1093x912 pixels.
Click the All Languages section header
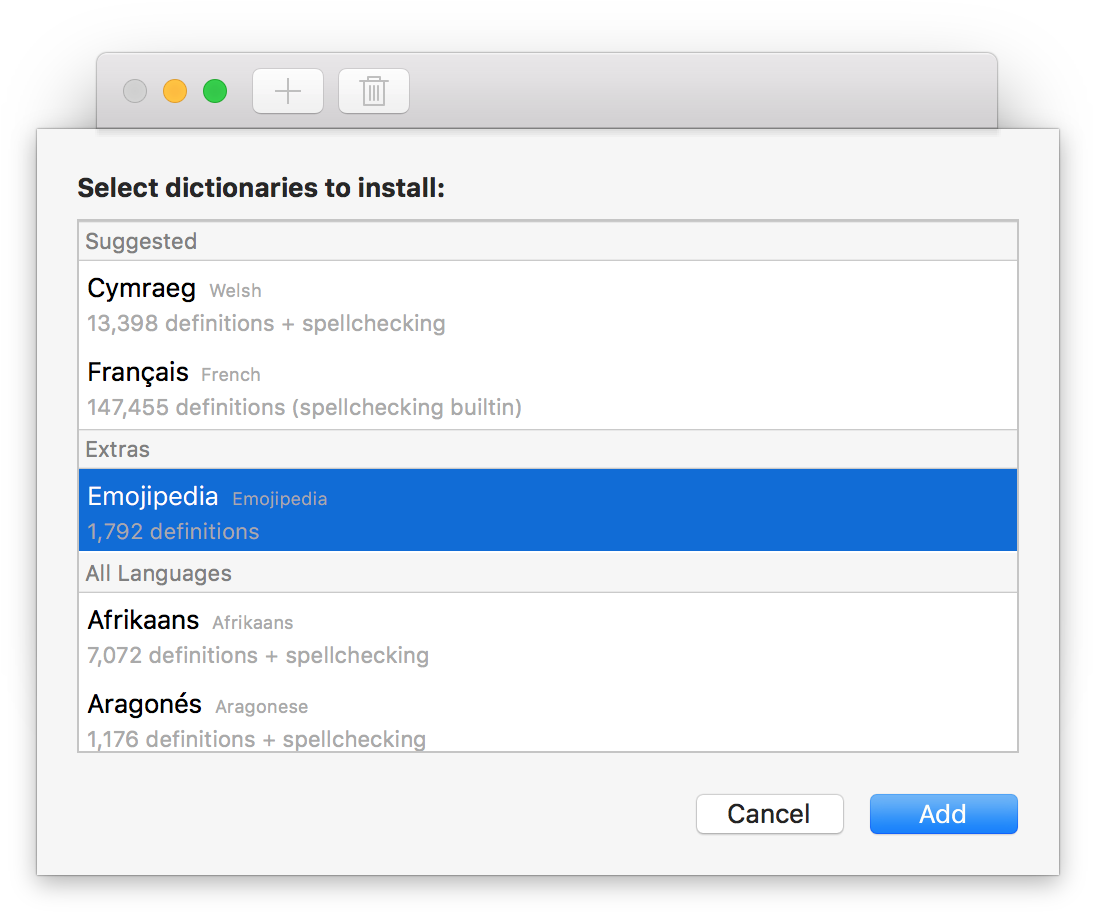[548, 573]
